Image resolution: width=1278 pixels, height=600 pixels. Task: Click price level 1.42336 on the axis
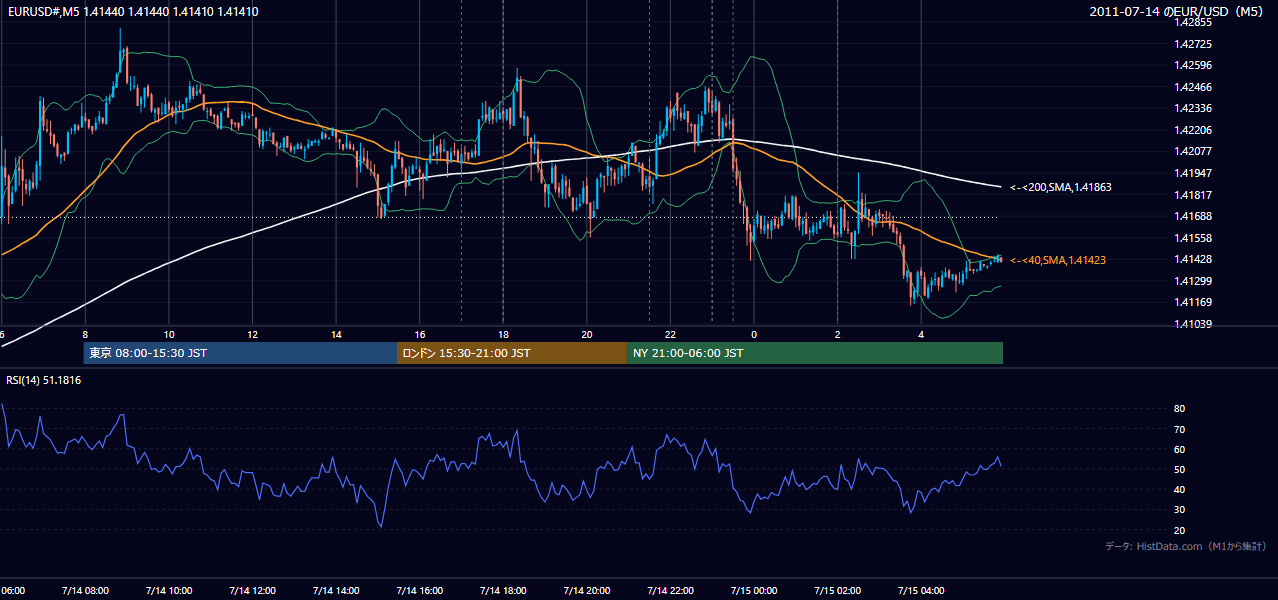click(x=1192, y=108)
